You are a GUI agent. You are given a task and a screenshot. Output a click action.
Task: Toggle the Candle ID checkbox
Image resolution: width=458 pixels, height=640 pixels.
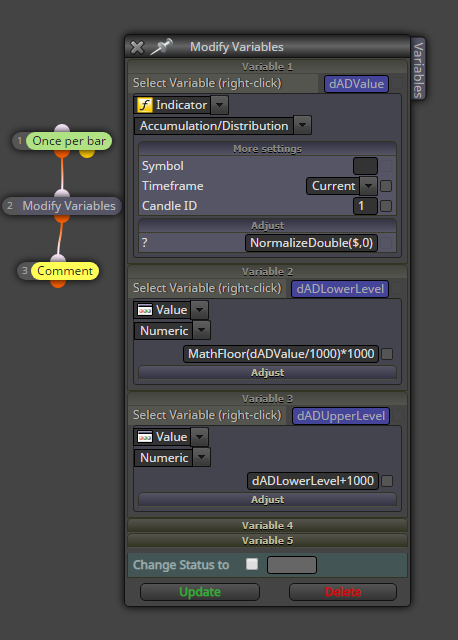[386, 206]
